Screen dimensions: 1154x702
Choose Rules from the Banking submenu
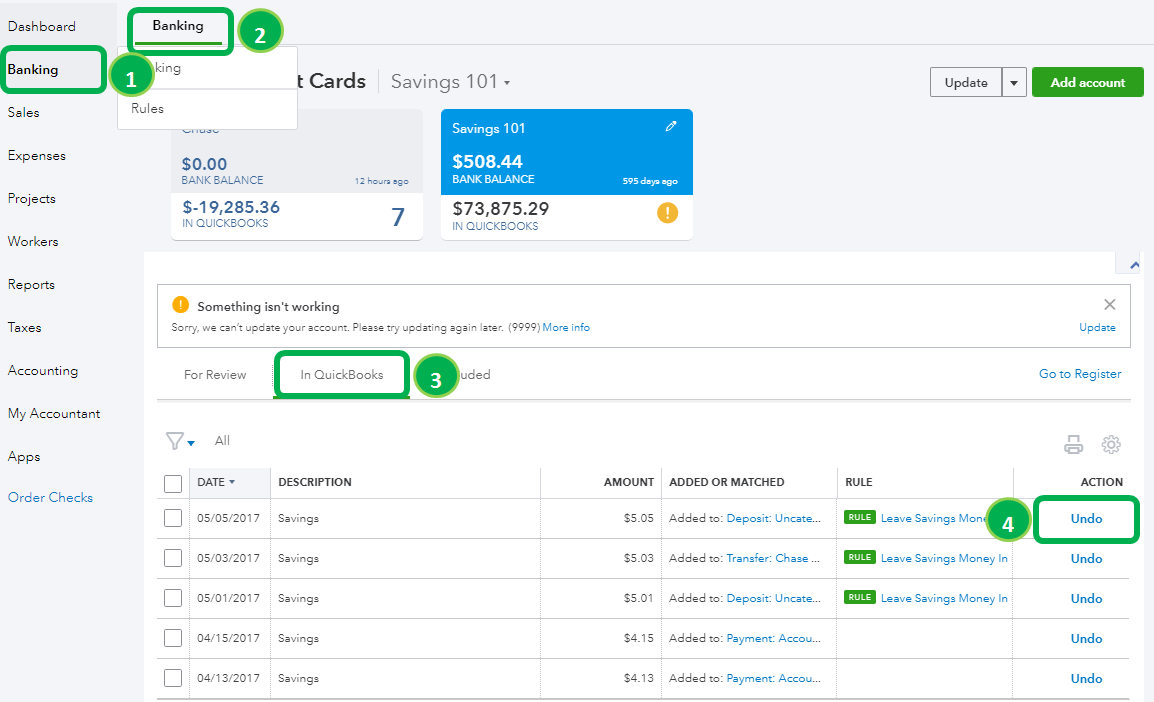click(x=147, y=108)
